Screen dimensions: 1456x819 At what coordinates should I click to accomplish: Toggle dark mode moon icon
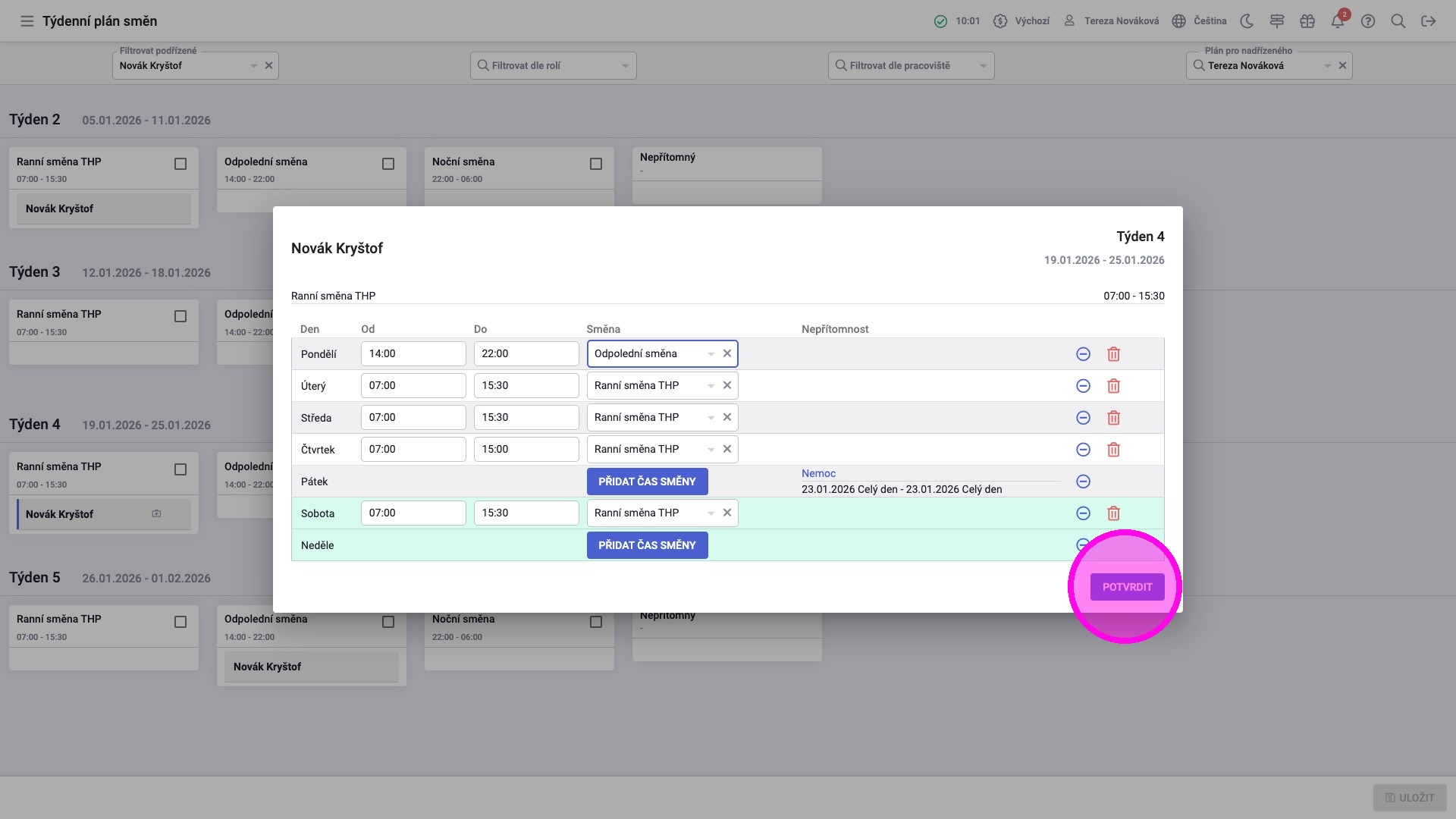pyautogui.click(x=1247, y=21)
